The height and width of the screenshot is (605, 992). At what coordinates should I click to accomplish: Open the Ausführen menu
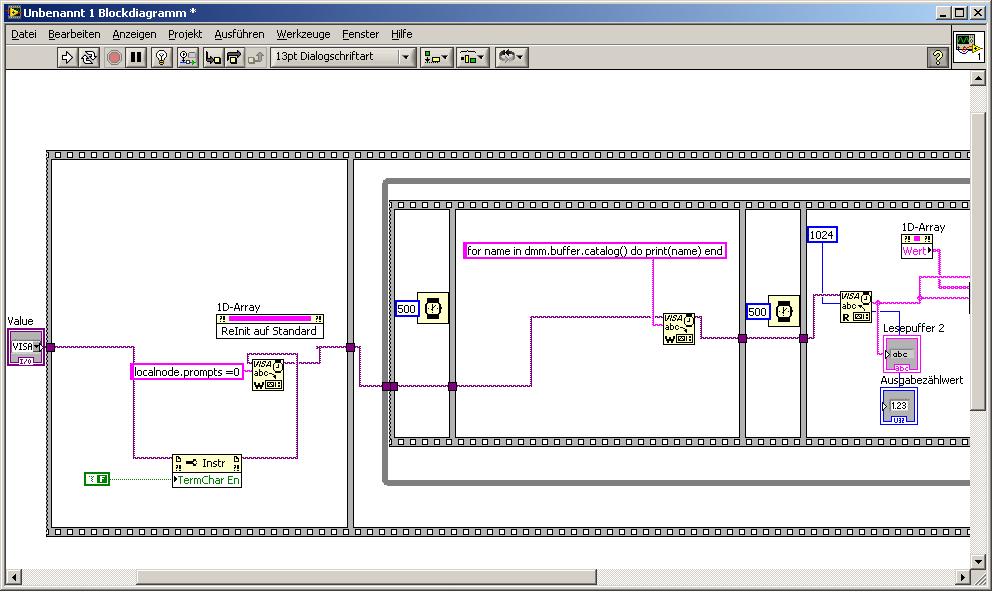point(239,34)
